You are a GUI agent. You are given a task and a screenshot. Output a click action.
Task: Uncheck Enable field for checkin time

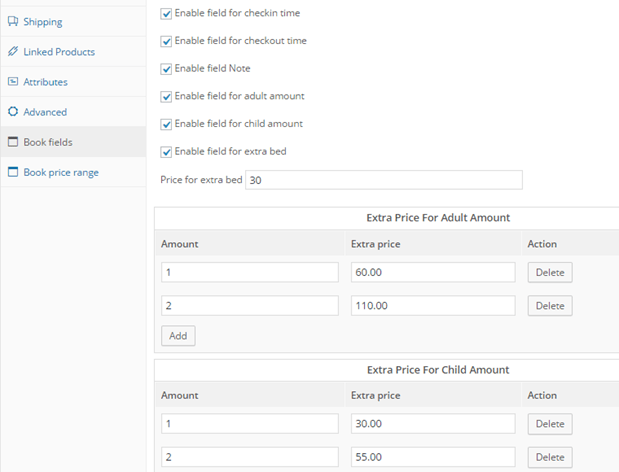[x=166, y=14]
